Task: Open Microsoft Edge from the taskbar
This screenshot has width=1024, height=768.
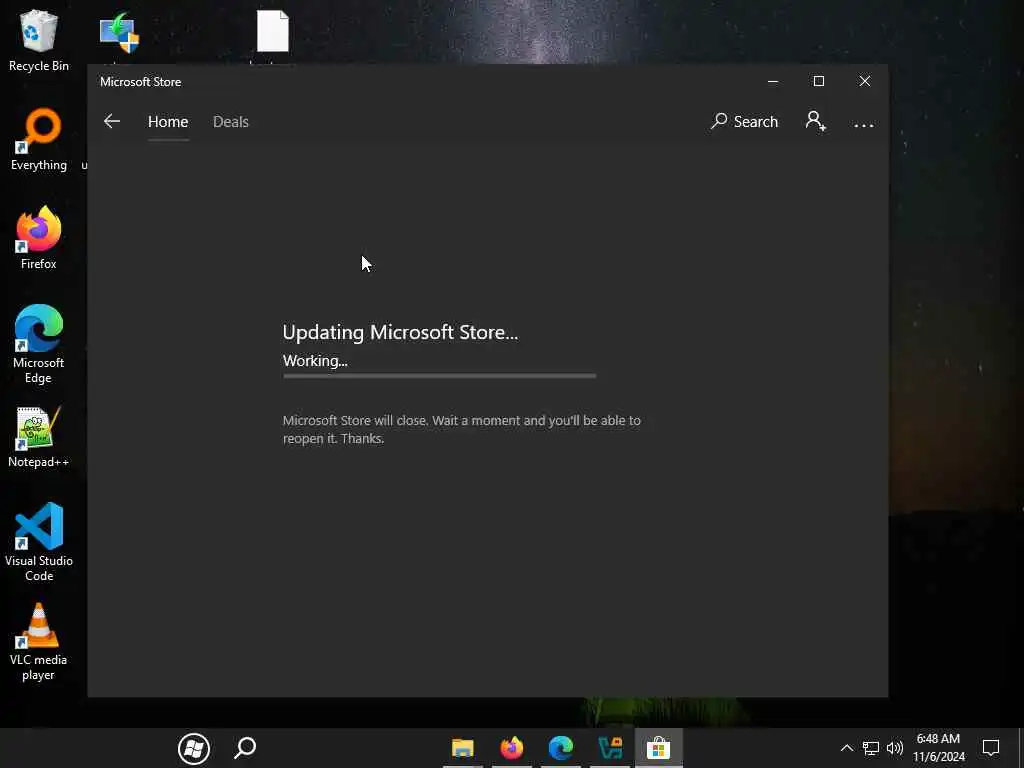Action: click(560, 748)
